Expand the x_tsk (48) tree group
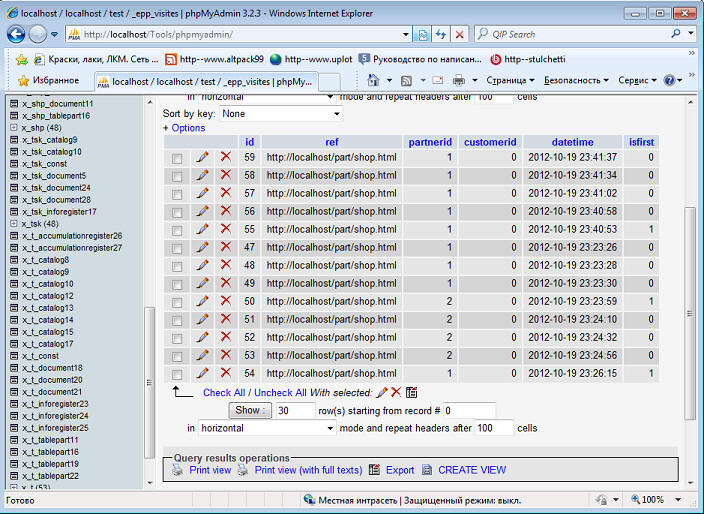Viewport: 704px width, 514px height. (x=14, y=224)
